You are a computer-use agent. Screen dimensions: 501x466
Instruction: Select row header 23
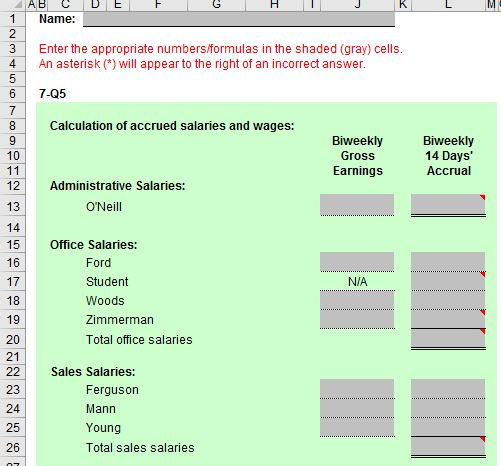click(x=13, y=390)
